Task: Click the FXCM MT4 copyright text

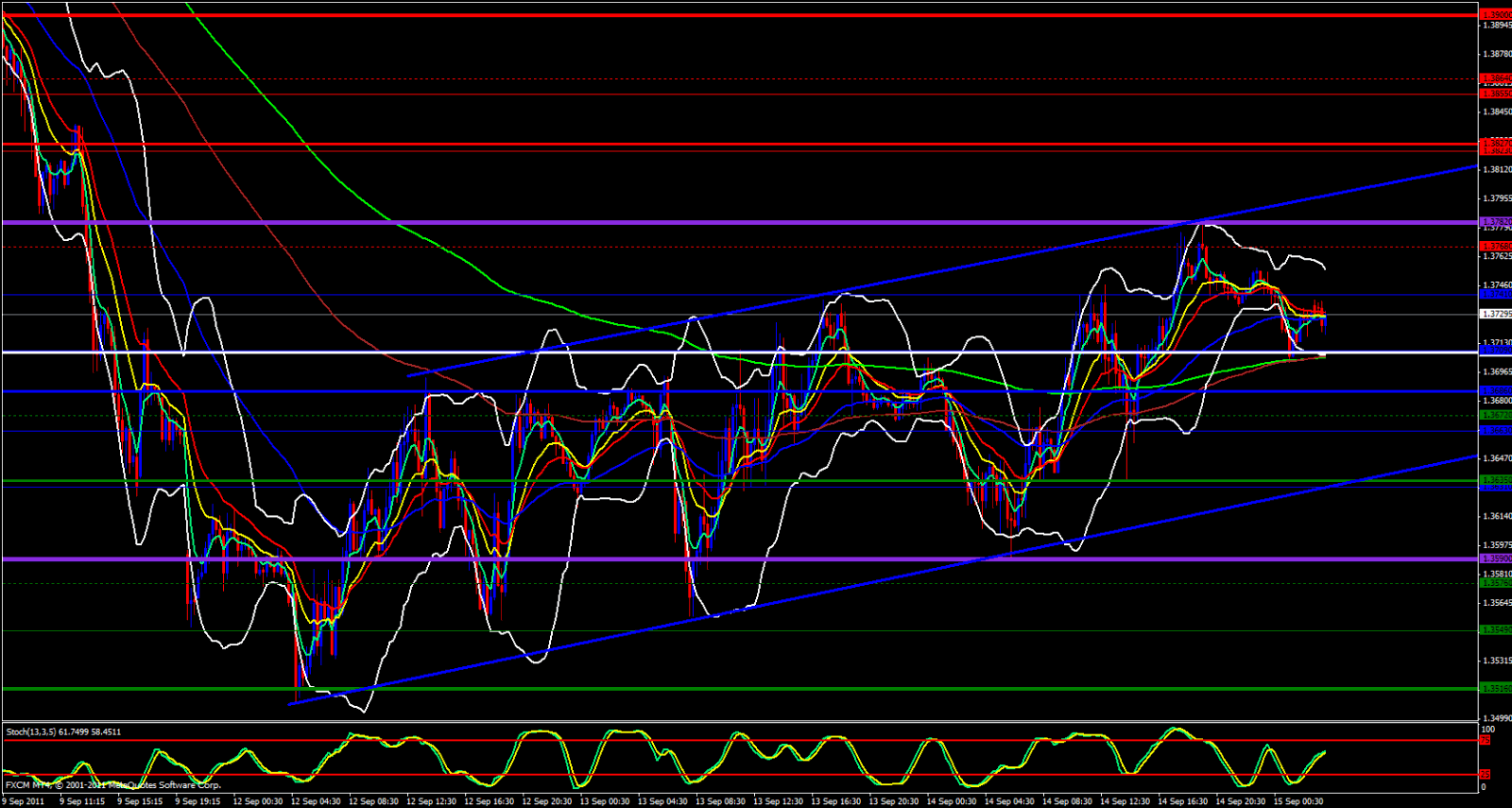Action: [x=113, y=785]
